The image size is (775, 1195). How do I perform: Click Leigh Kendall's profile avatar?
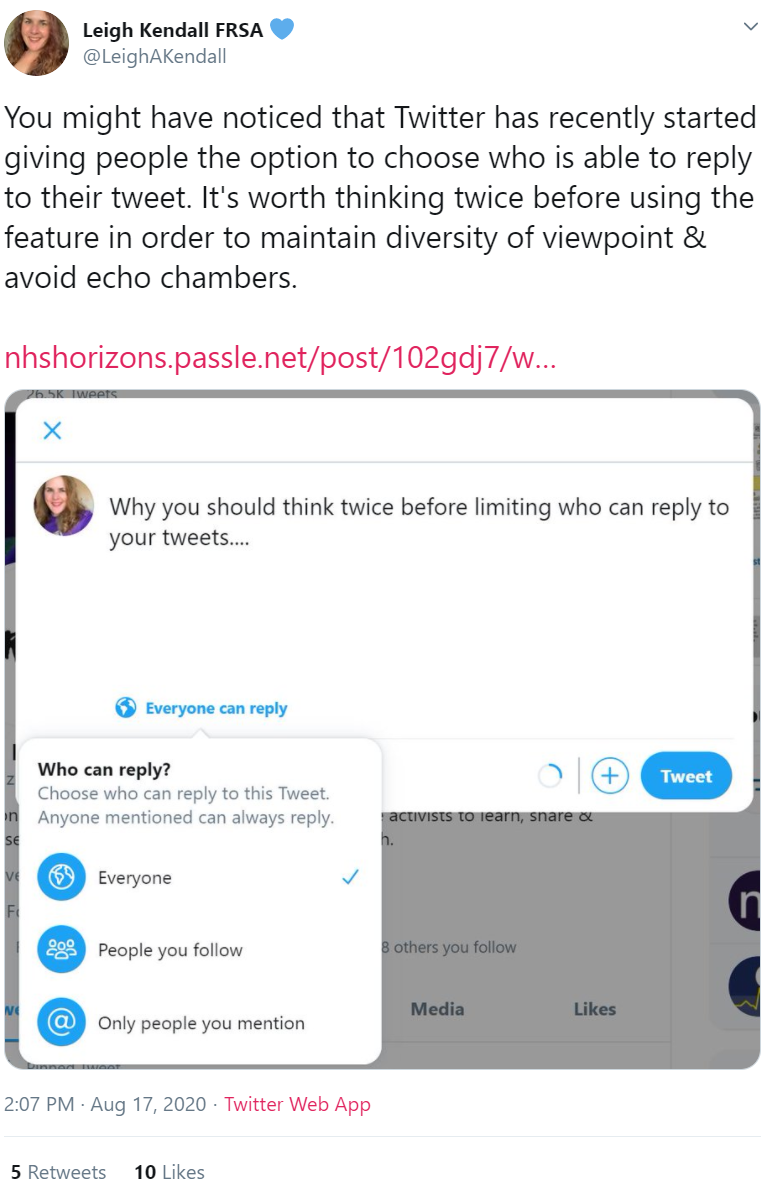(37, 43)
